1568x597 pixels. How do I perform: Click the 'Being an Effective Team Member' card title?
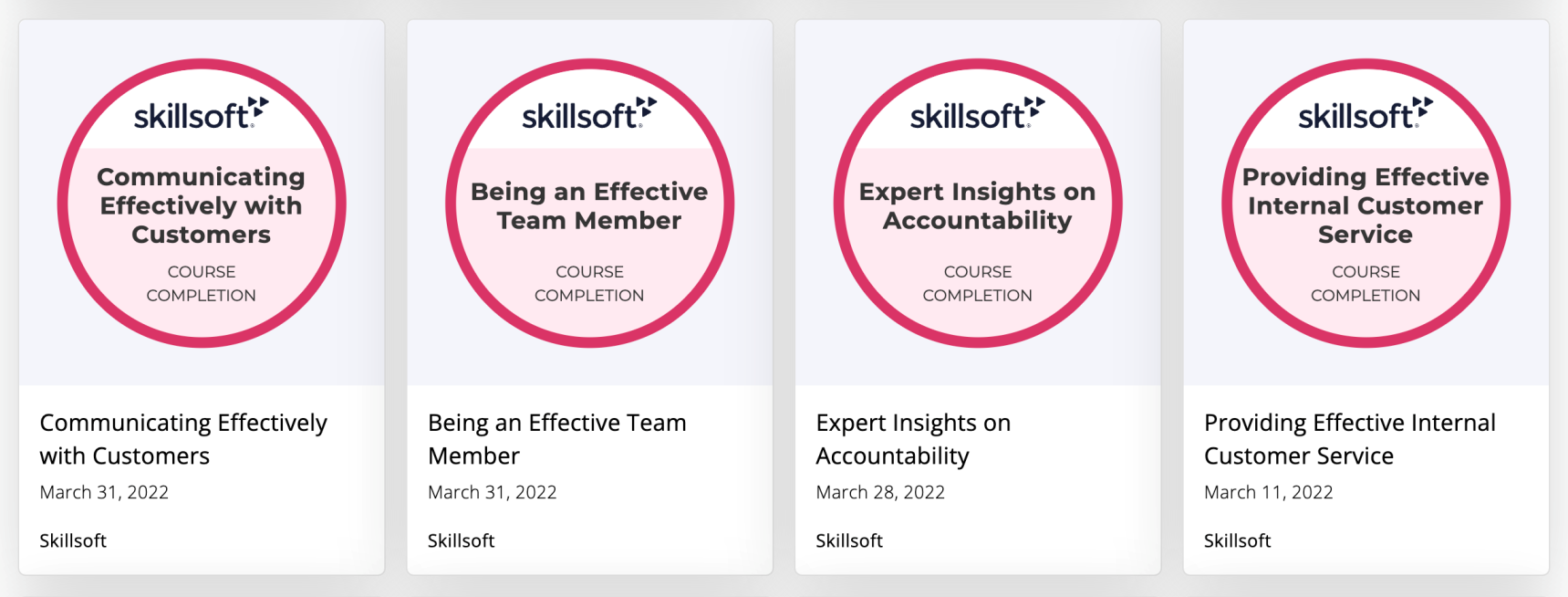click(556, 439)
